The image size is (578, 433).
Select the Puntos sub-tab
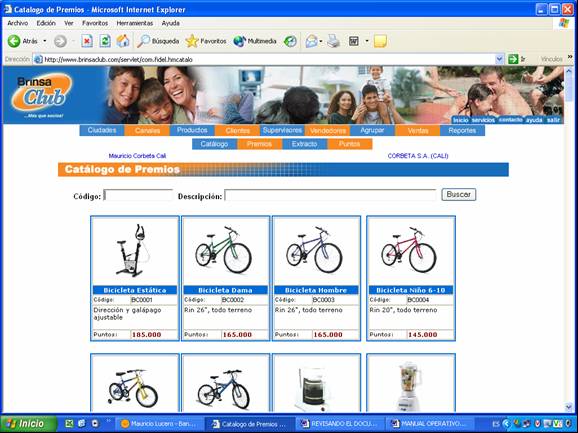349,144
